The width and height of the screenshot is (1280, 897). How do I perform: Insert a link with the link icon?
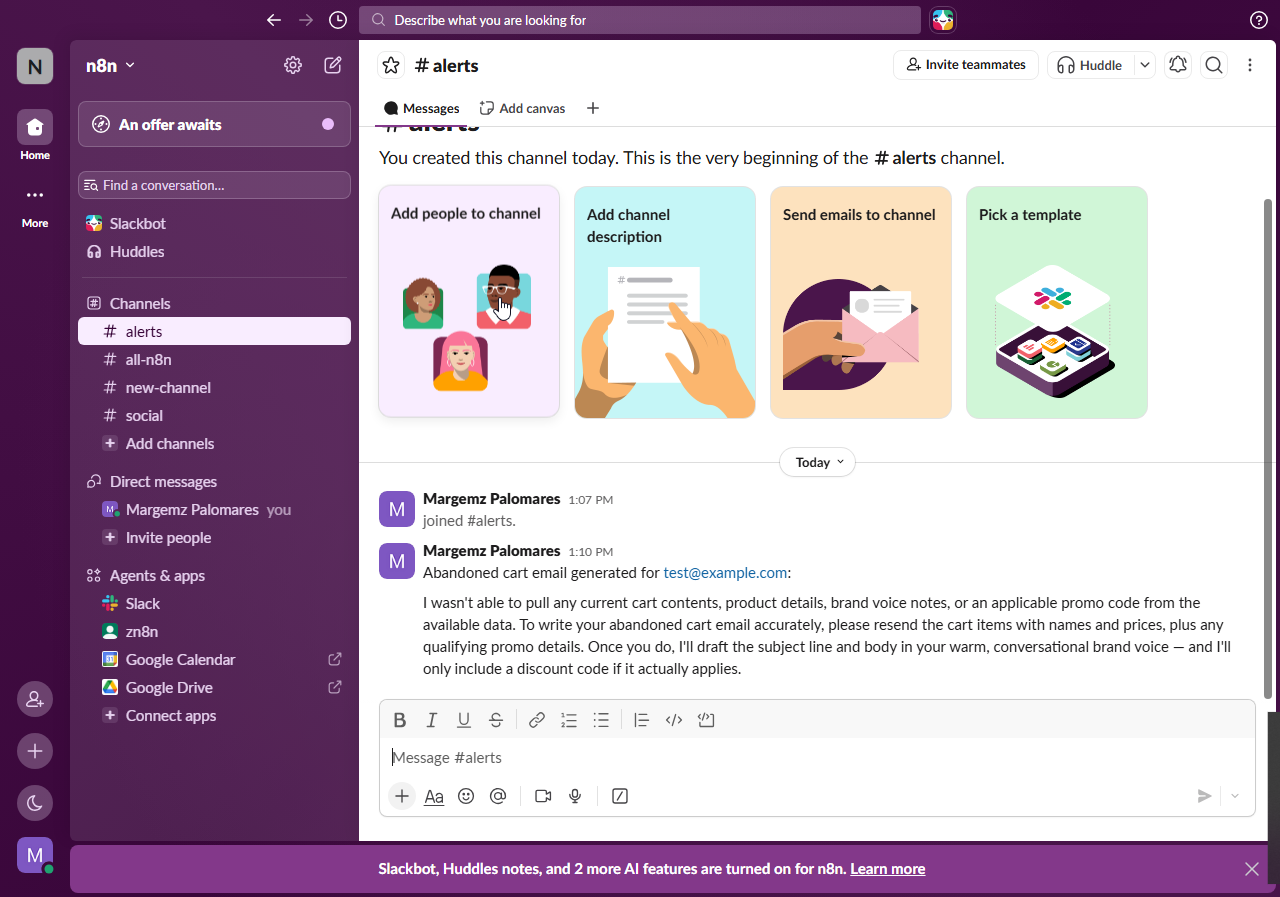537,720
